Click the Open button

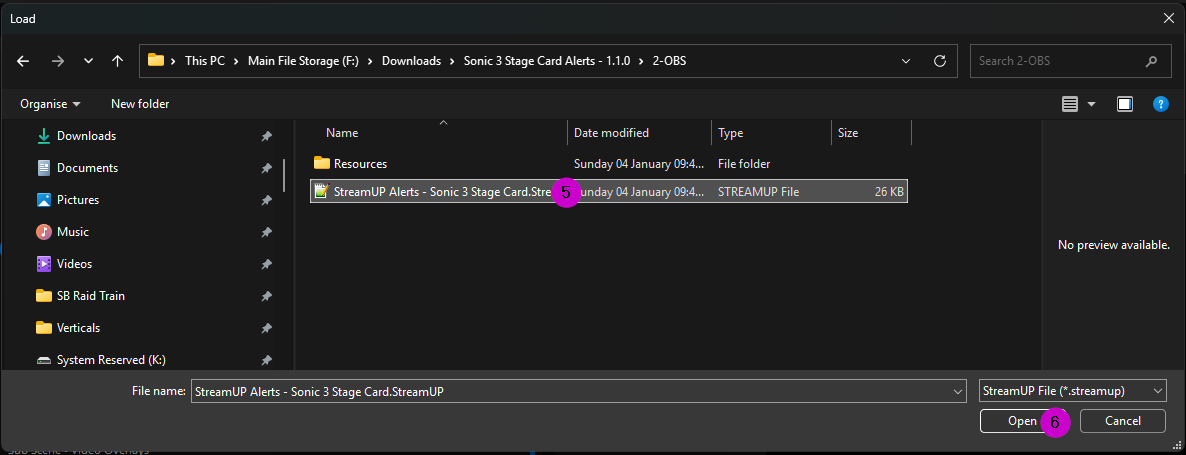(x=1021, y=421)
